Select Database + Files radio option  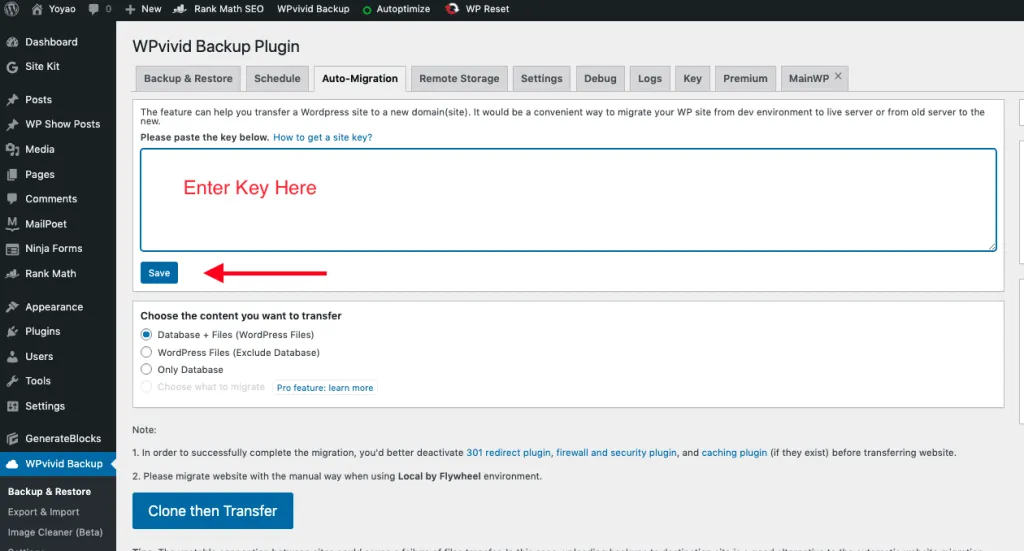click(x=146, y=334)
